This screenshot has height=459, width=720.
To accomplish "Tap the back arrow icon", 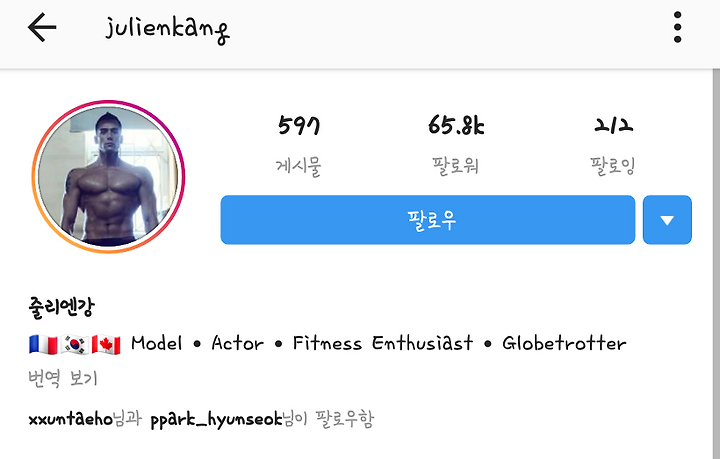I will coord(42,27).
